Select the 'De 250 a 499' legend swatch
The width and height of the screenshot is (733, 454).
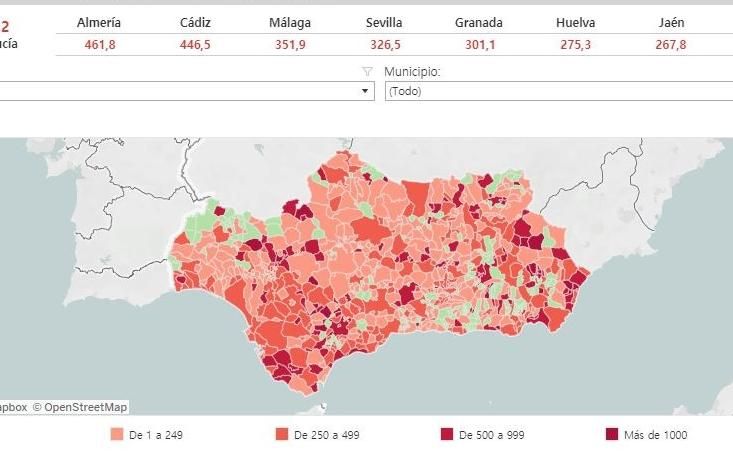click(281, 435)
